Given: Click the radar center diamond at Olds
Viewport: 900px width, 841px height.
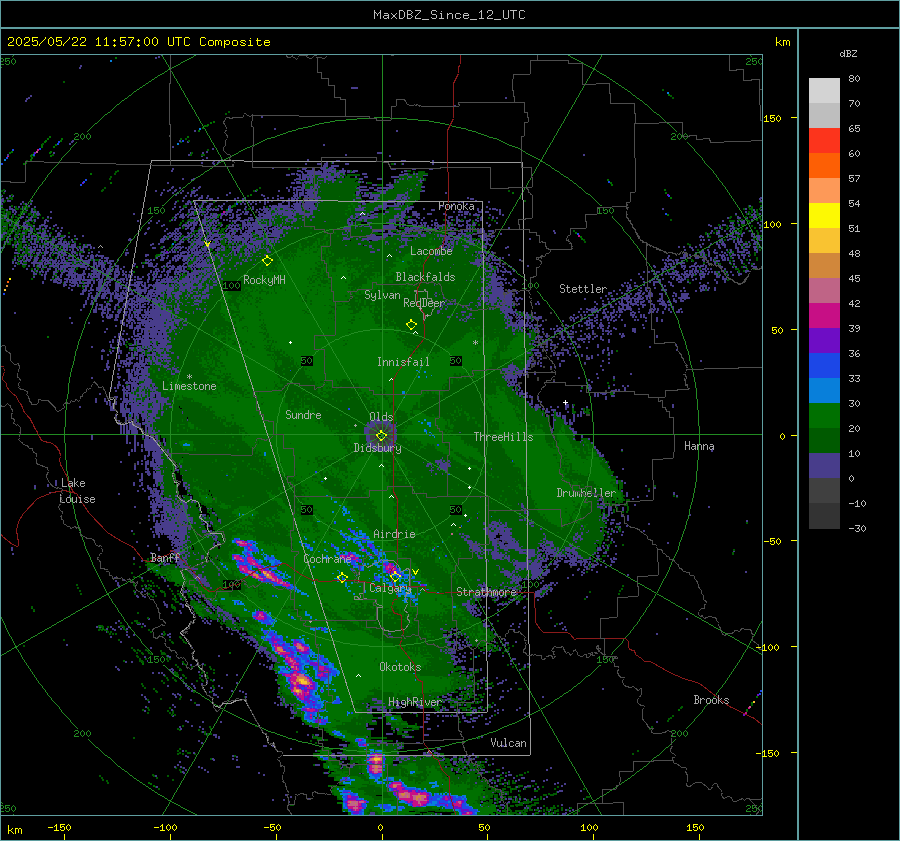Looking at the screenshot, I should 382,436.
